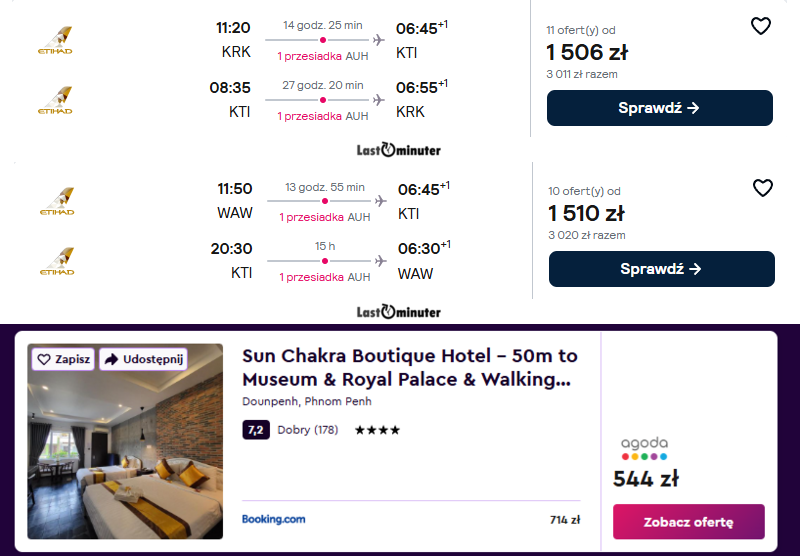Save Sun Chakra hotel with Zapisz
800x556 pixels.
click(63, 359)
